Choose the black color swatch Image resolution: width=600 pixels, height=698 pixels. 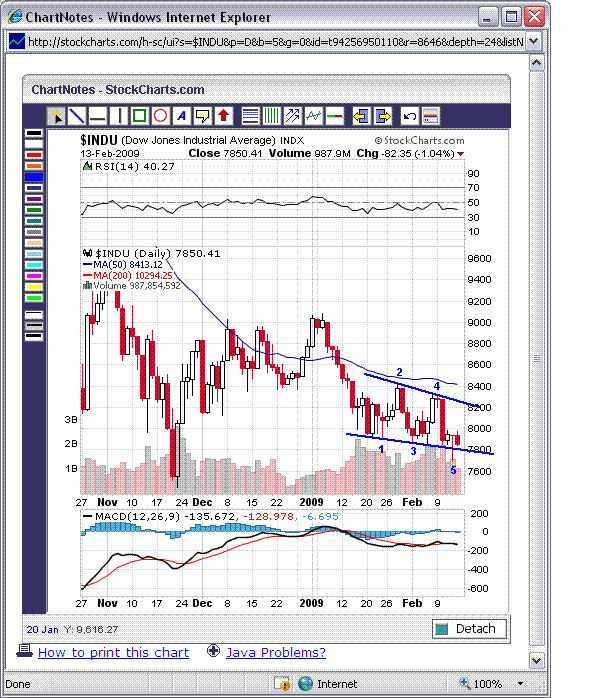34,133
